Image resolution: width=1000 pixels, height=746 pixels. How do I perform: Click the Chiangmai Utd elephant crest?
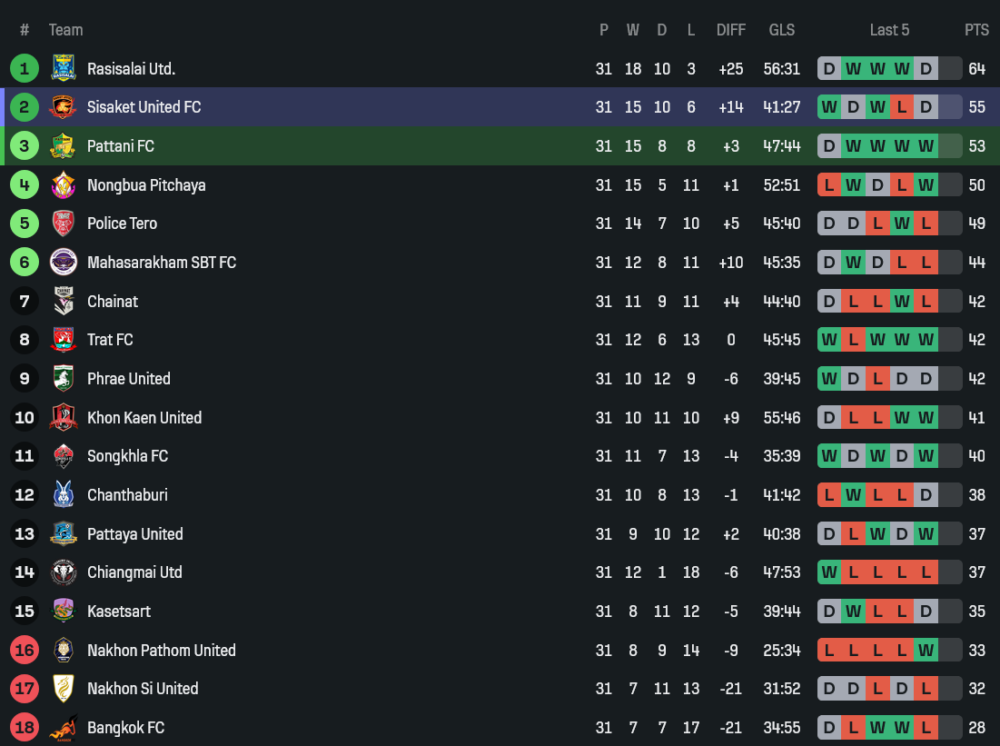click(63, 572)
